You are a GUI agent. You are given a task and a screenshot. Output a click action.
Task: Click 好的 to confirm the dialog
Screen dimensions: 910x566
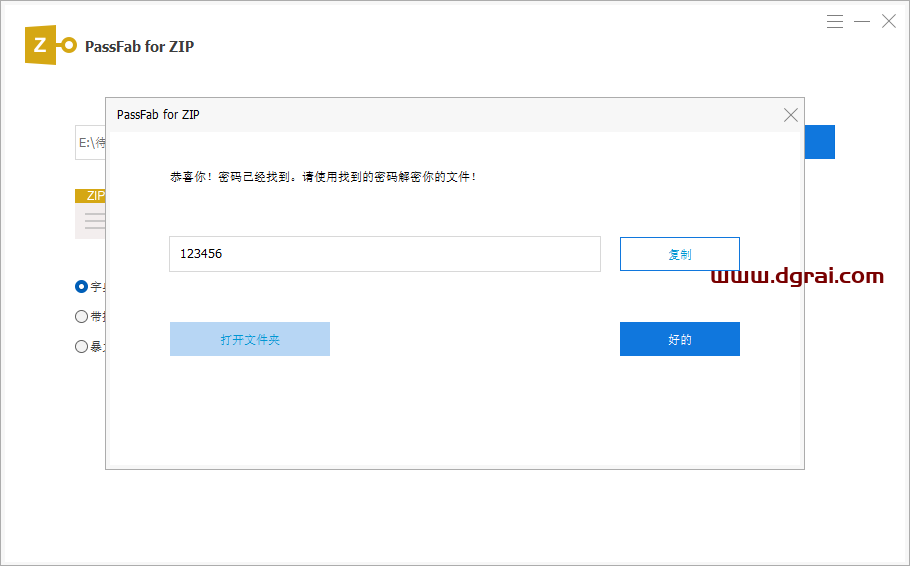[x=680, y=339]
